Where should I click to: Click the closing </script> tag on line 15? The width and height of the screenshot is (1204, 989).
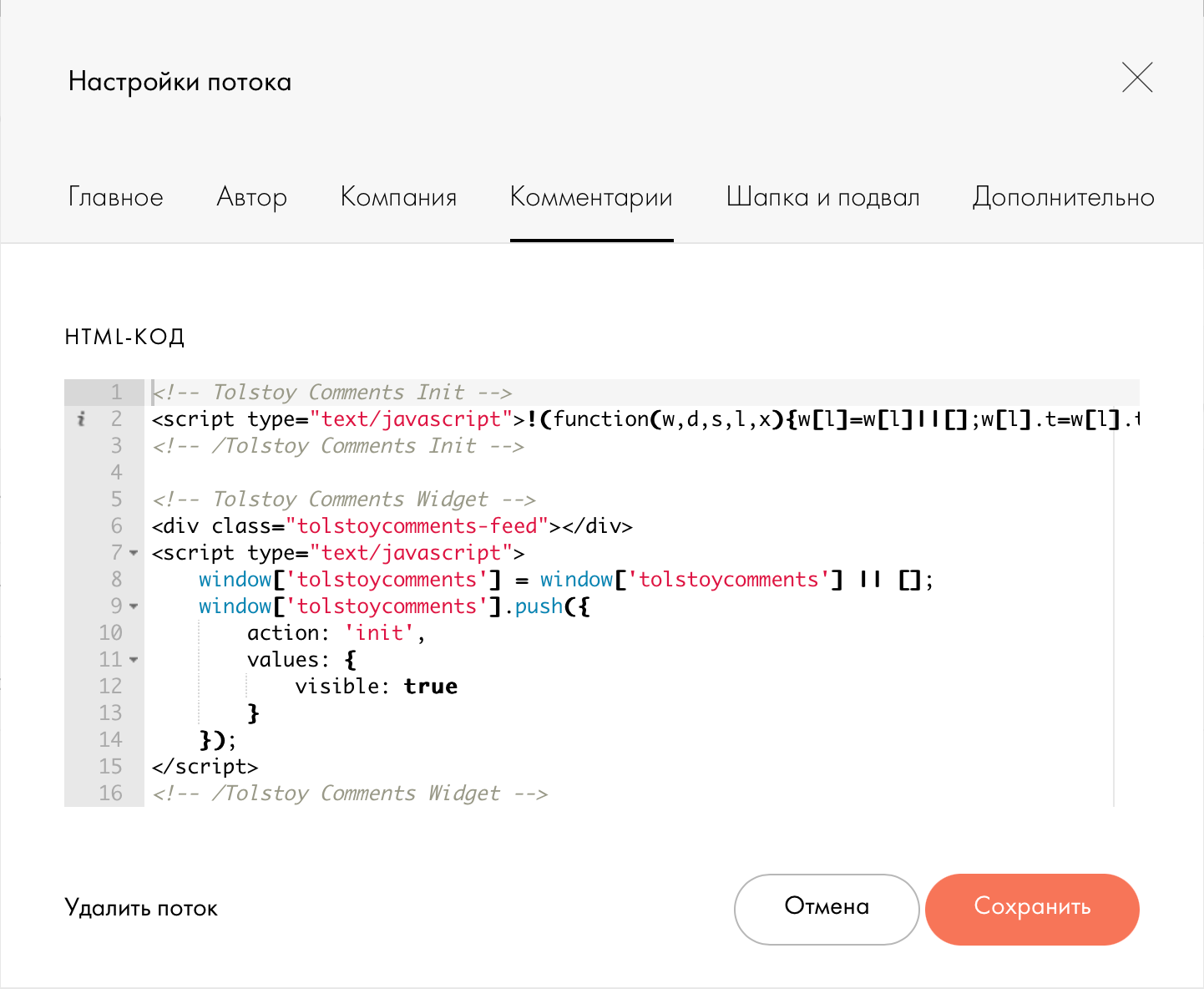coord(205,767)
